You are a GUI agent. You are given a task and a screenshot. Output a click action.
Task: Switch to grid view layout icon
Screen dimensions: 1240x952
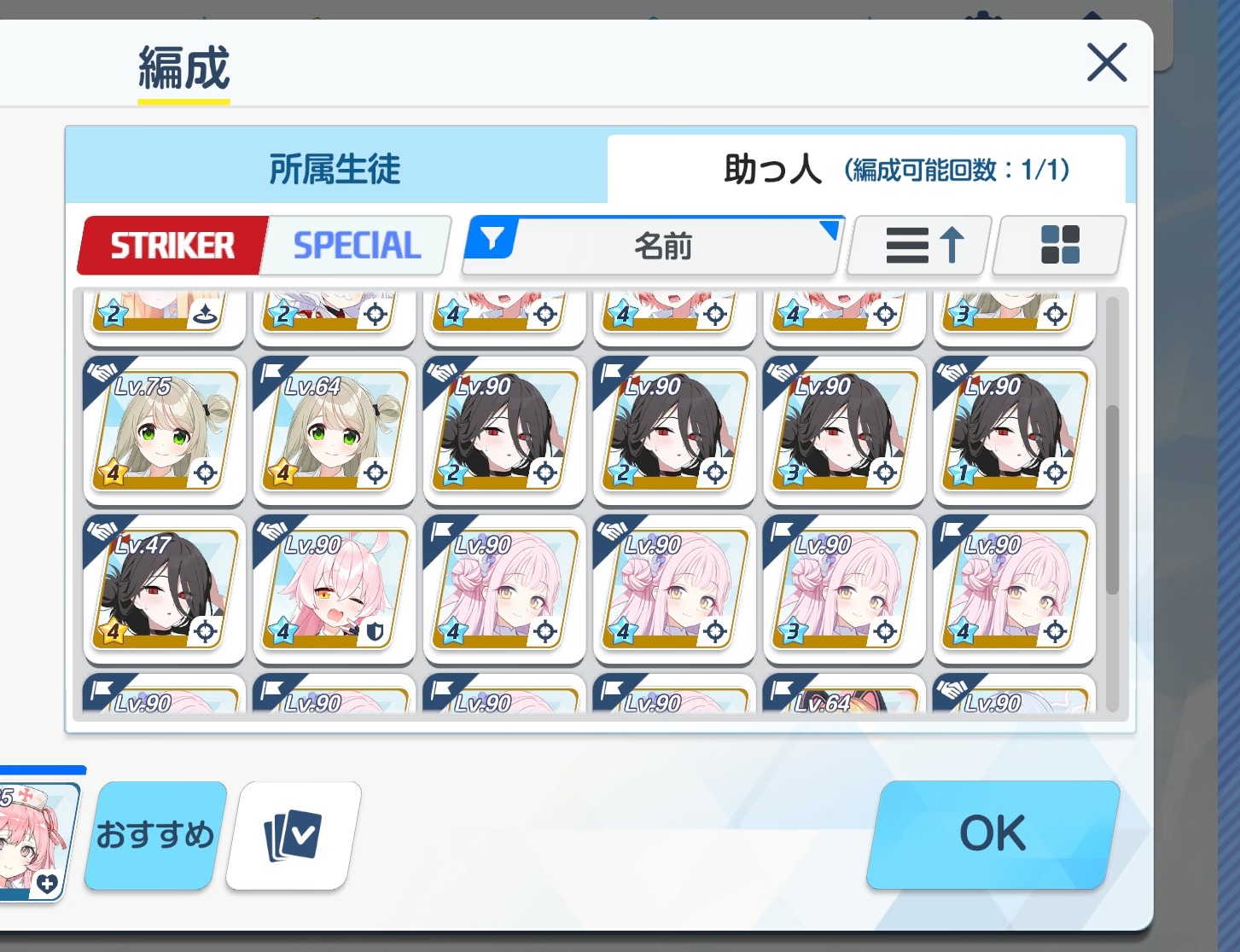[x=1060, y=246]
